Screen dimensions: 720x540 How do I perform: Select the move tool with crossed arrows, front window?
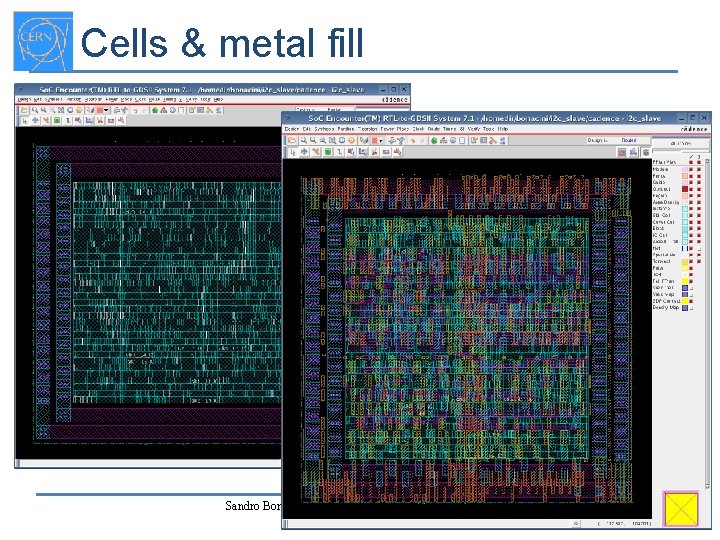pyautogui.click(x=304, y=152)
